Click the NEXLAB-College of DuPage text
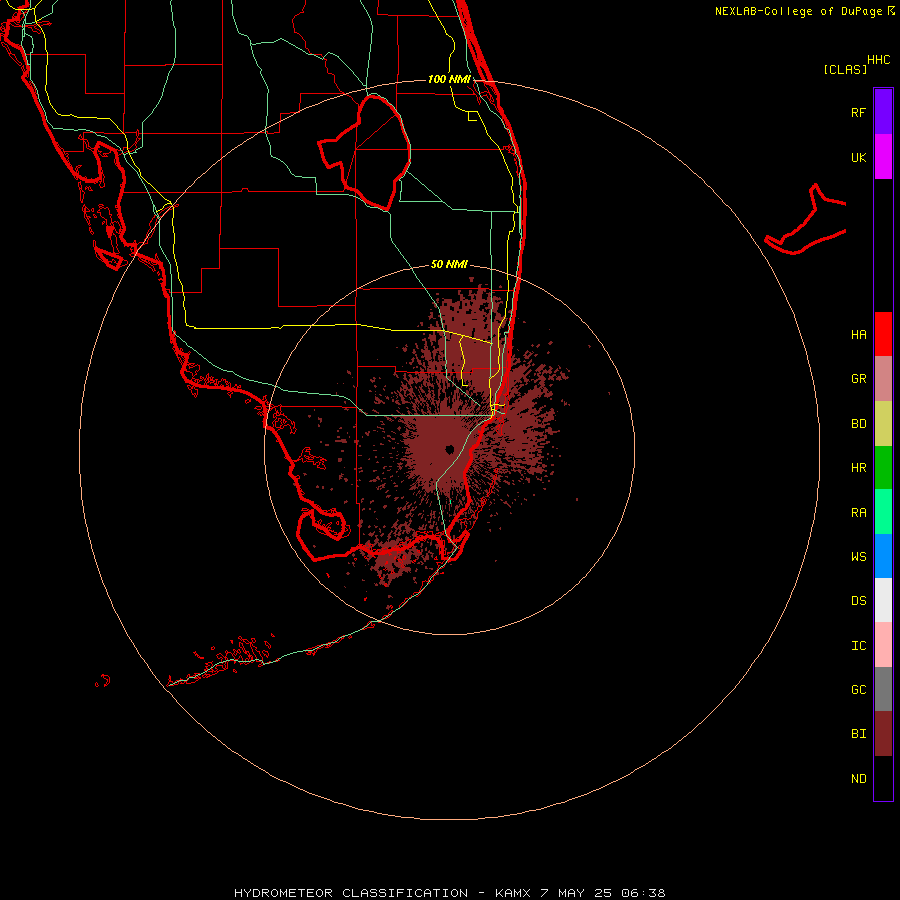 [x=798, y=11]
